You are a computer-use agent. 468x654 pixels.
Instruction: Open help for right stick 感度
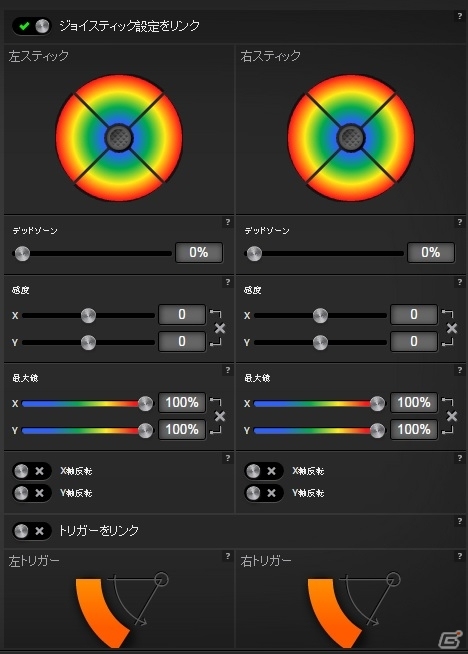coord(460,282)
